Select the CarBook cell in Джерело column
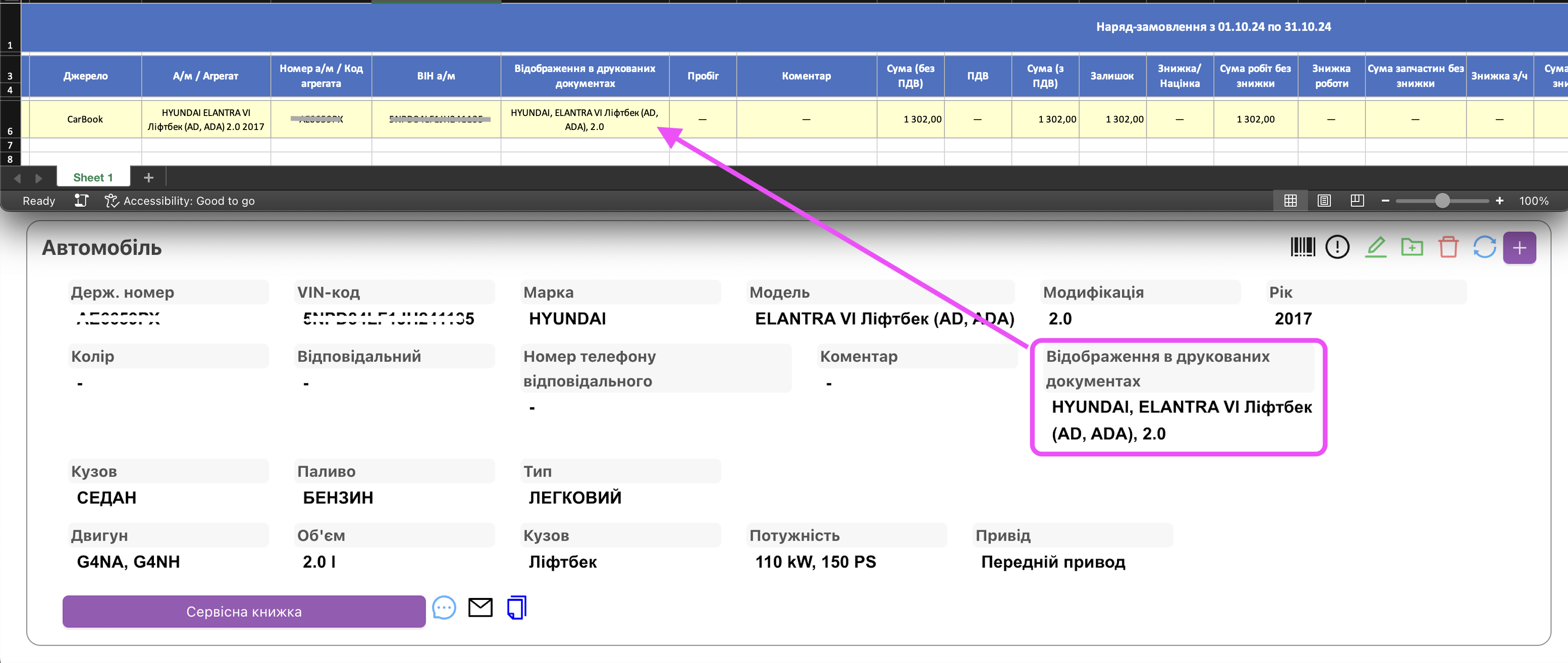 [85, 119]
